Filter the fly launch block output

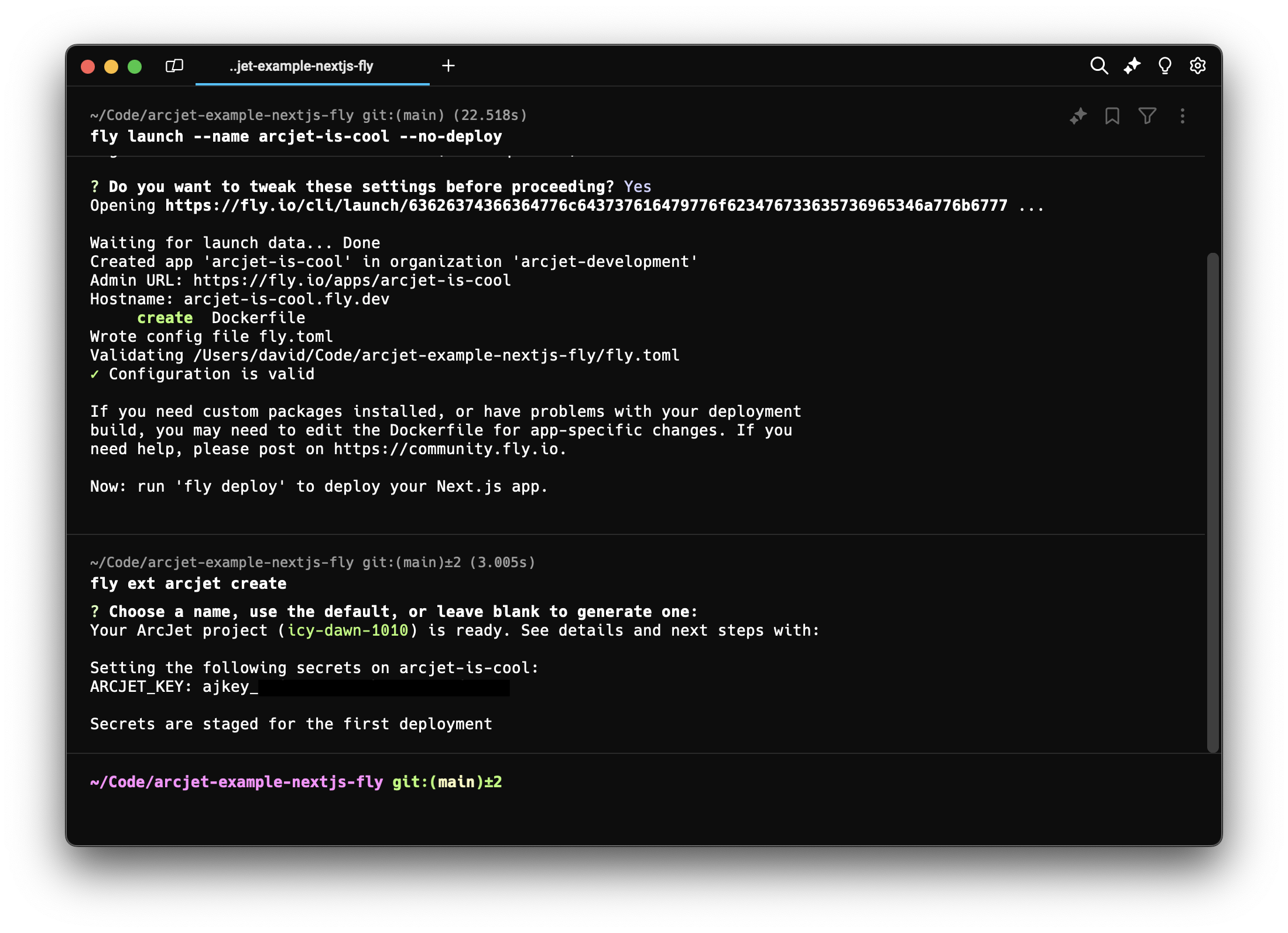tap(1147, 116)
